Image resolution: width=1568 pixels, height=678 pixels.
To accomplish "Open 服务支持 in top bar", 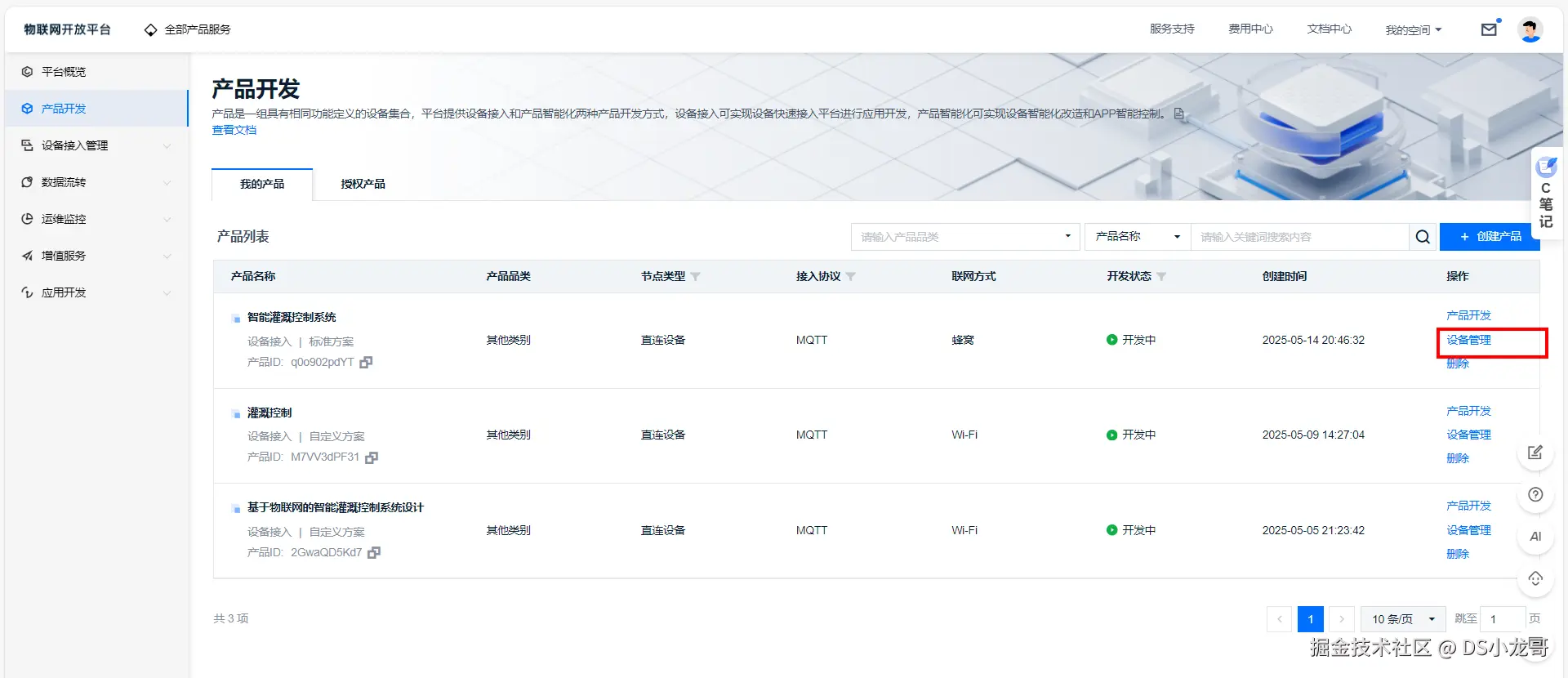I will [1173, 29].
